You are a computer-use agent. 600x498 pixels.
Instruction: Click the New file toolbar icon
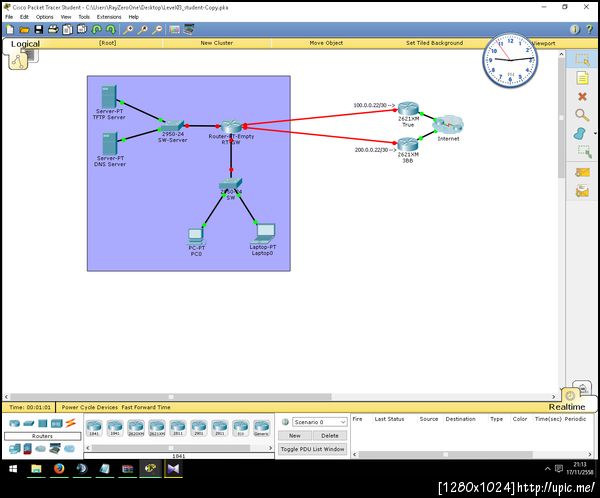(10, 29)
